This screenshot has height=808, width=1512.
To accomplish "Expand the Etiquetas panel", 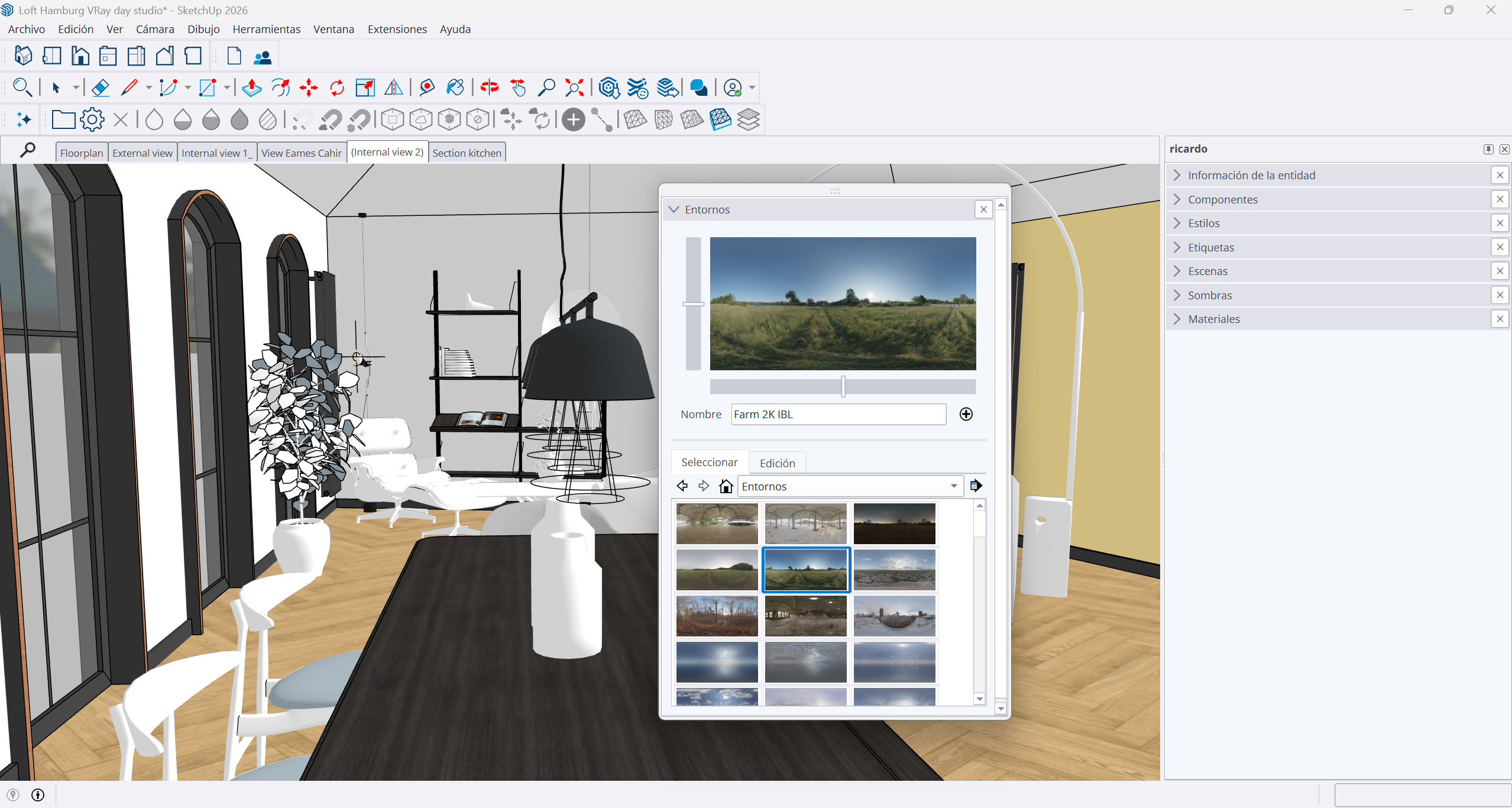I will point(1329,247).
